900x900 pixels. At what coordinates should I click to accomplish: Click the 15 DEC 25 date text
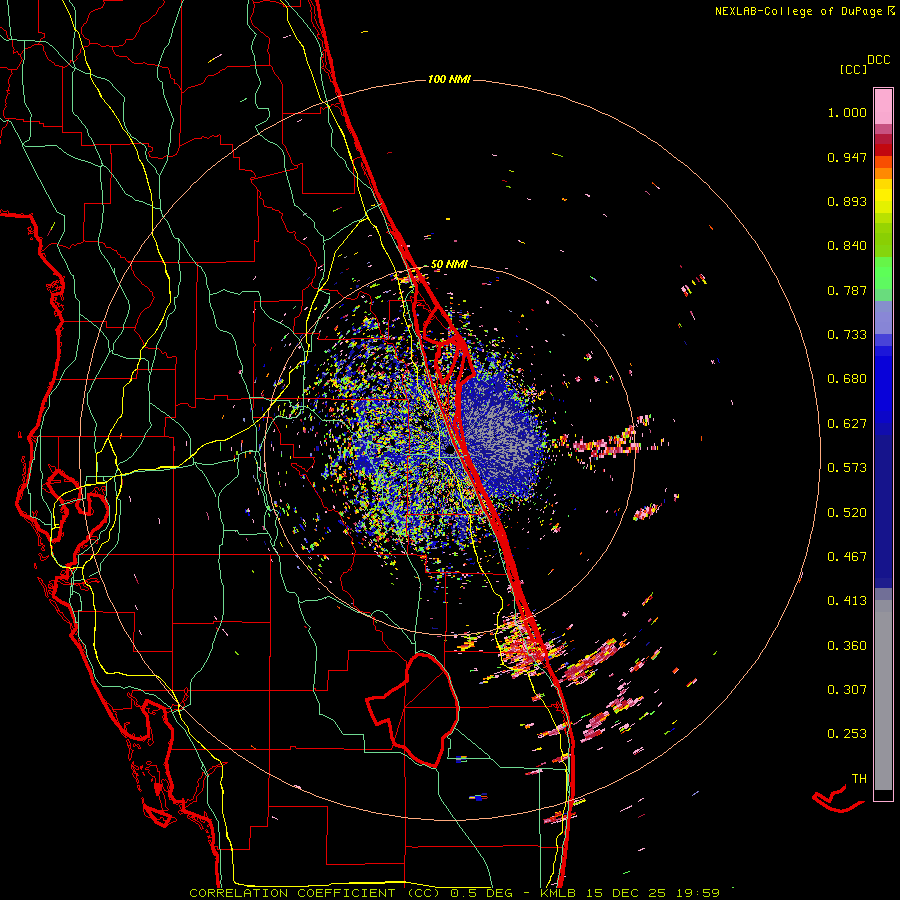tap(626, 893)
